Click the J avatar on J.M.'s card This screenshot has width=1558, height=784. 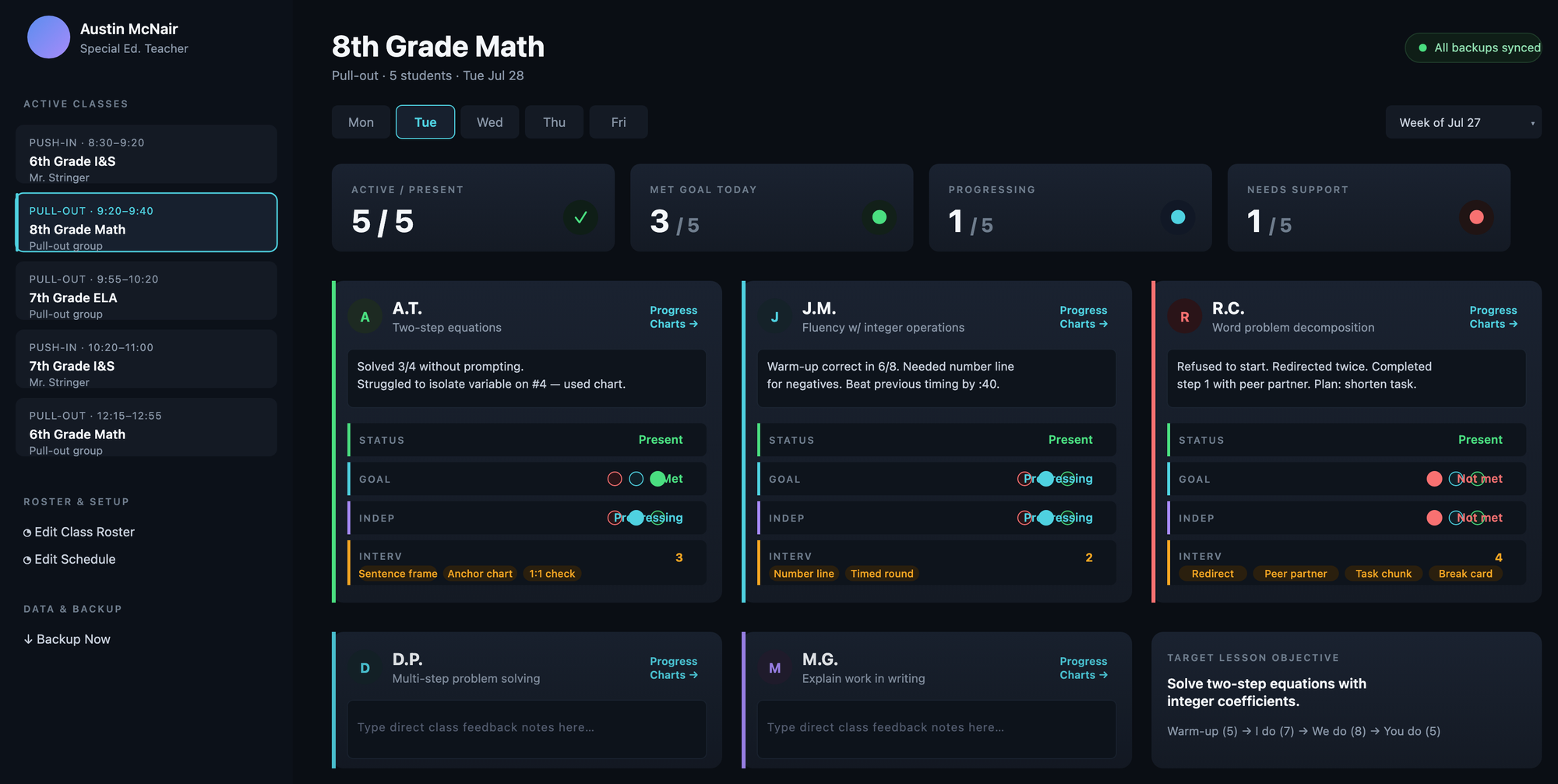pyautogui.click(x=774, y=317)
